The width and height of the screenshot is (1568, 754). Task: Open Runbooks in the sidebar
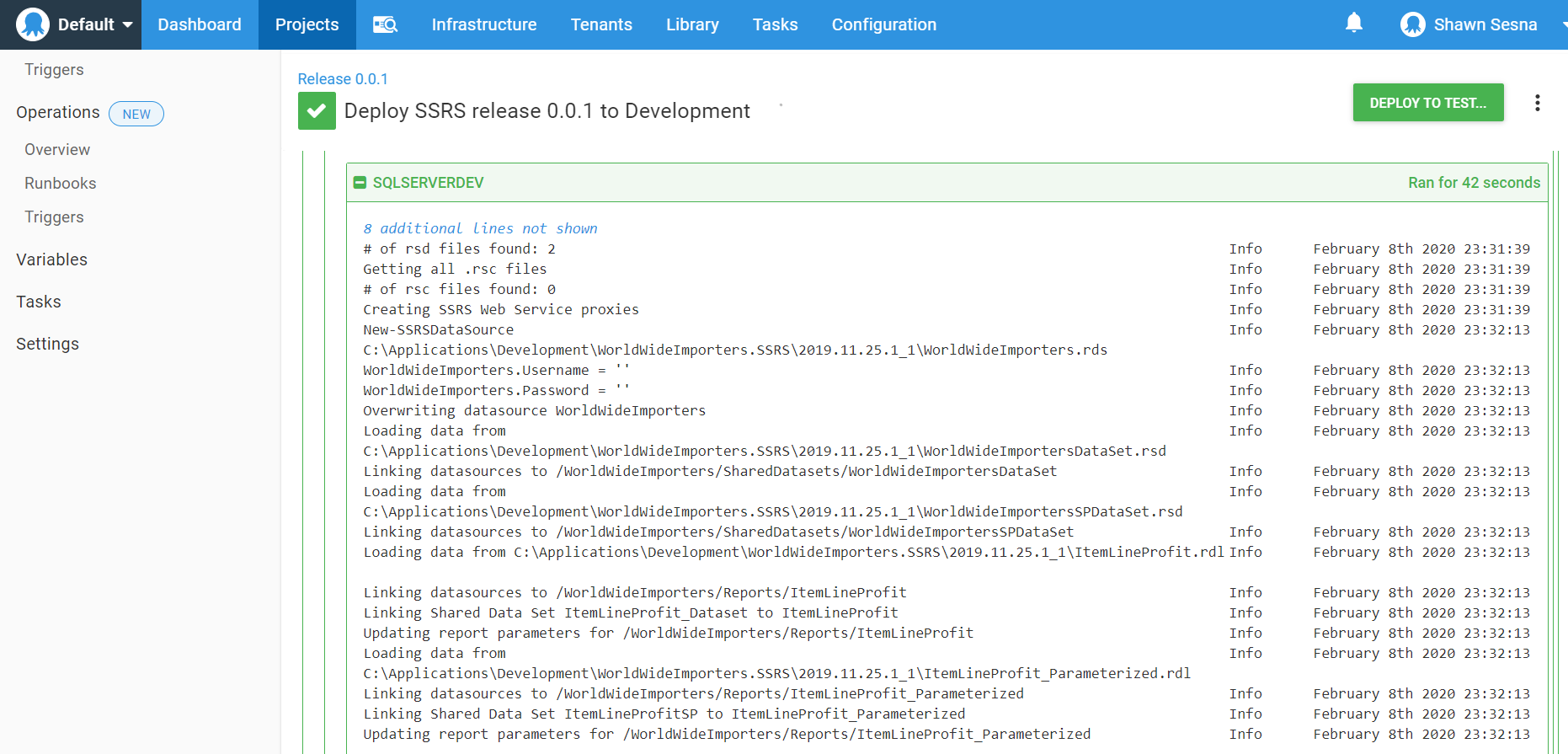click(61, 183)
